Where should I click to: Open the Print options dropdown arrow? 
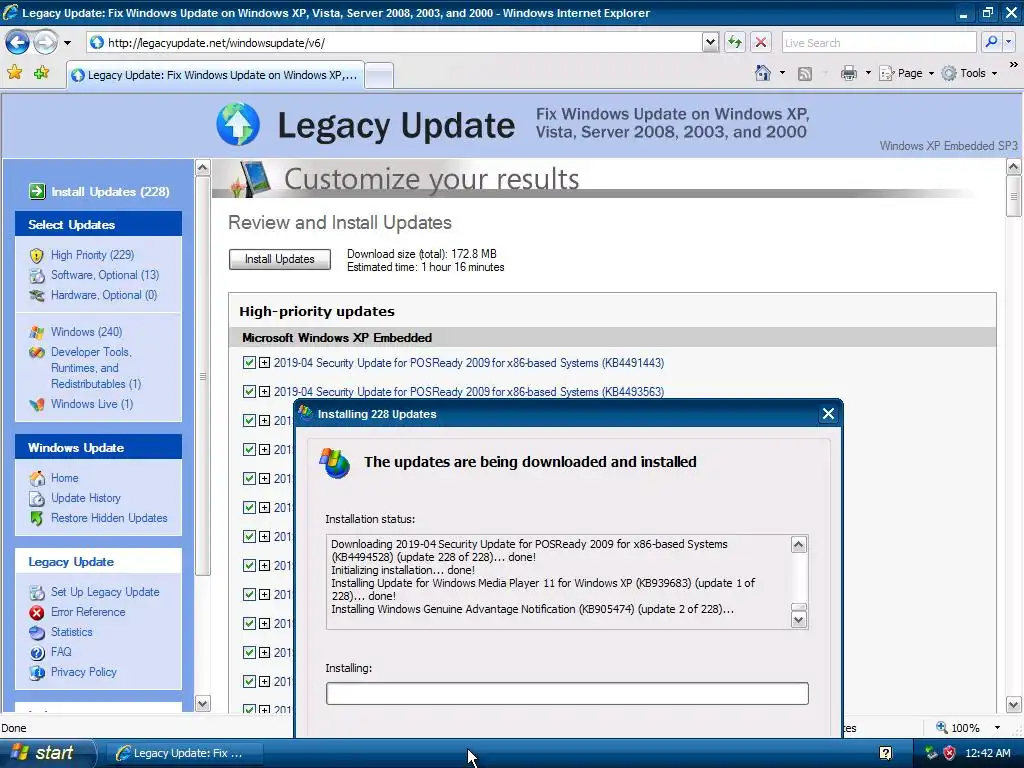coord(868,73)
